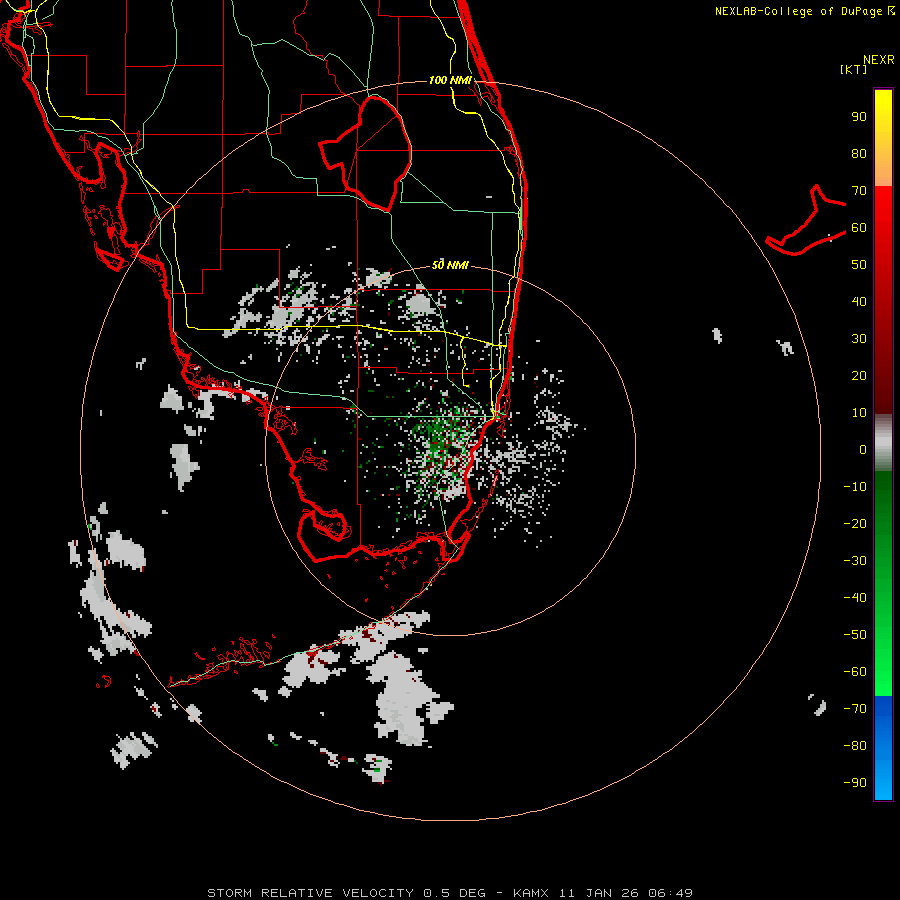This screenshot has width=900, height=900.
Task: Select the positive 30 knot scale label
Action: [x=859, y=339]
